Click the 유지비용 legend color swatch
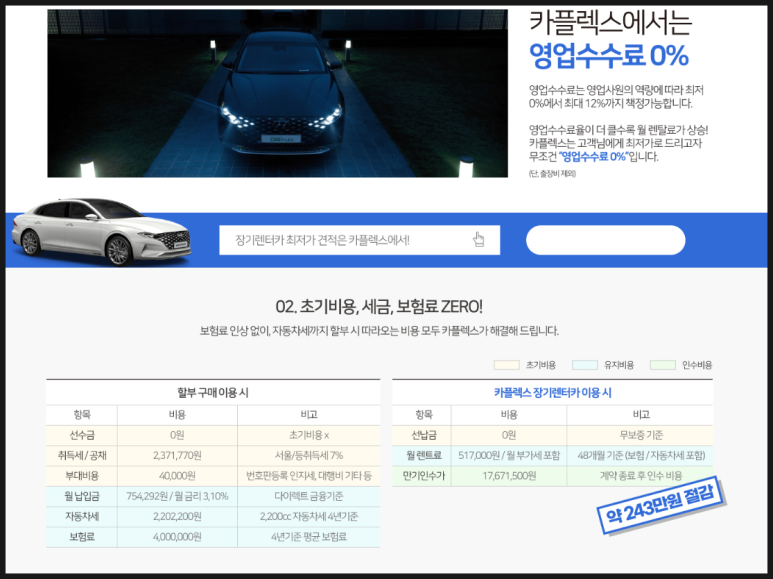The width and height of the screenshot is (773, 579). coord(585,365)
